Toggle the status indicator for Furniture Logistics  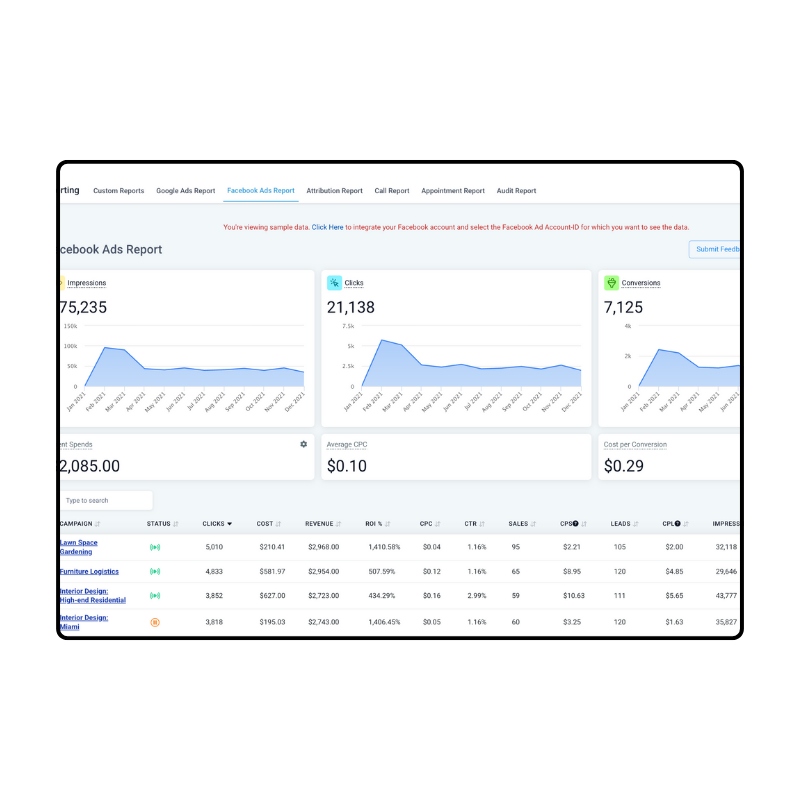click(x=155, y=572)
